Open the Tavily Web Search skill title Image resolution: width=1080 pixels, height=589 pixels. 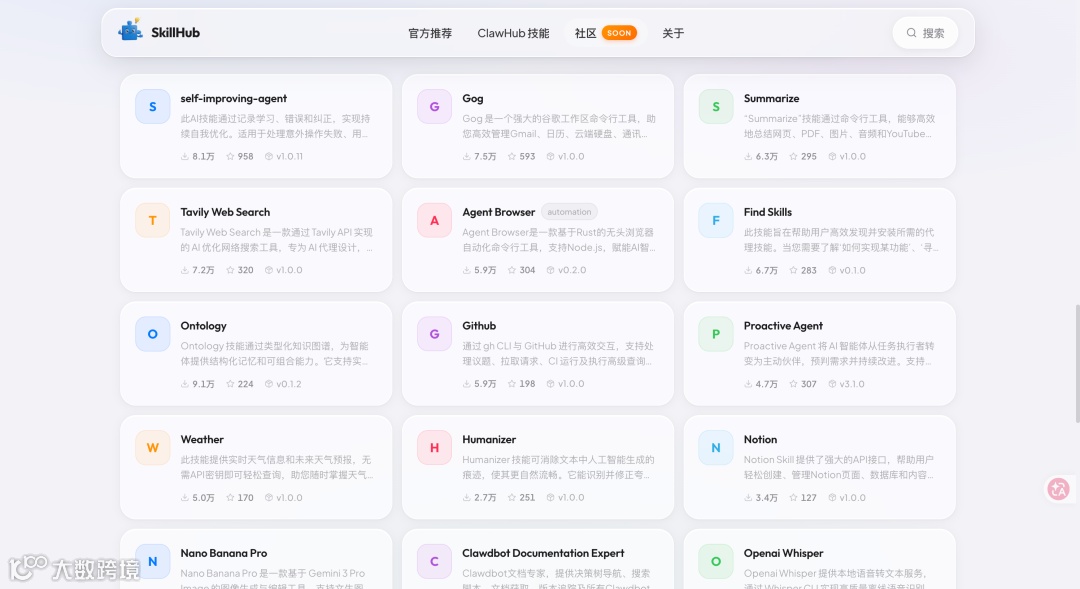225,212
